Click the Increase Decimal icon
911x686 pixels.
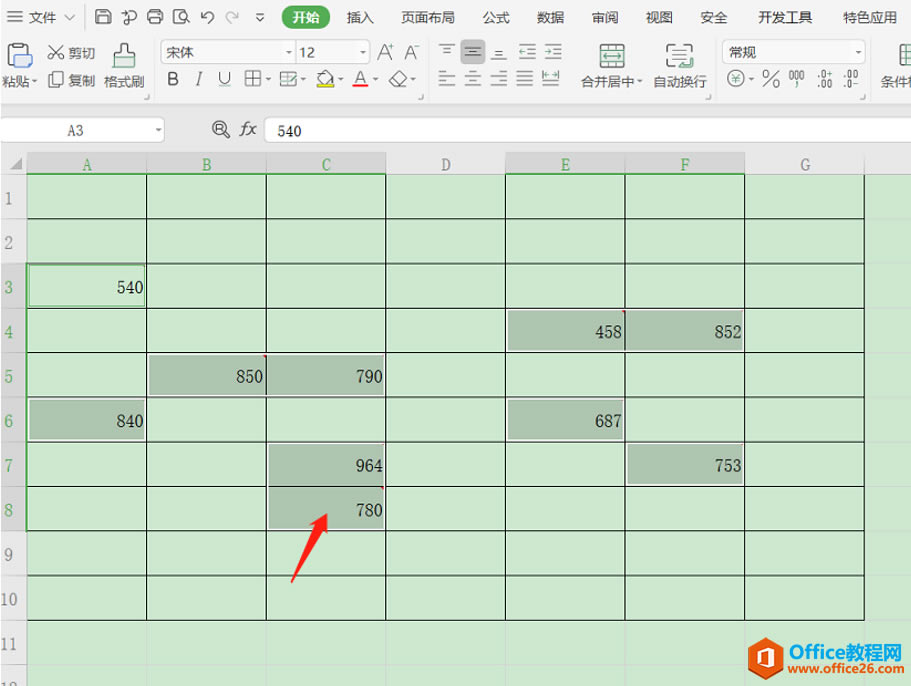[822, 78]
